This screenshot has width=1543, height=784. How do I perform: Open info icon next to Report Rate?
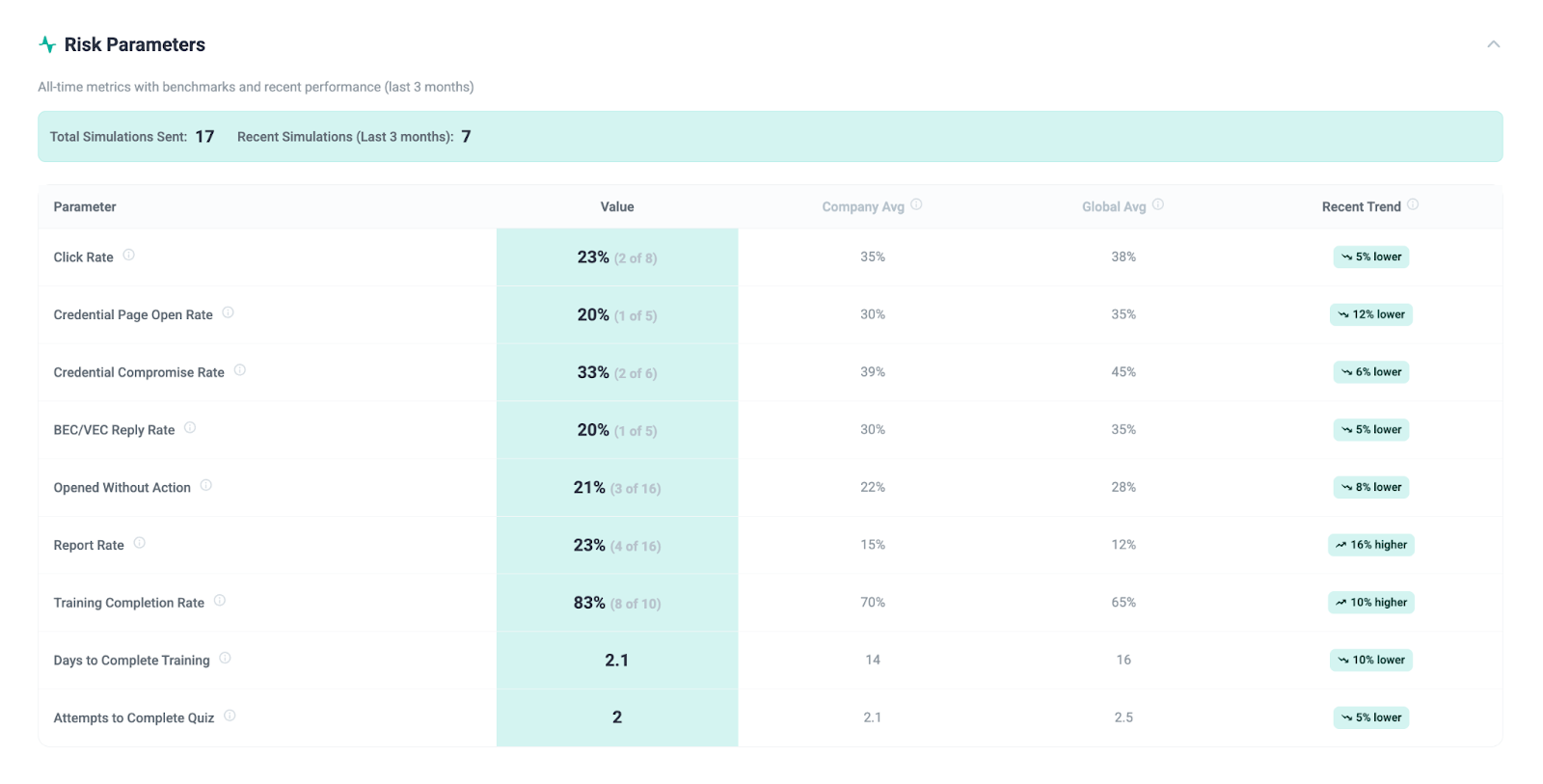pyautogui.click(x=139, y=543)
